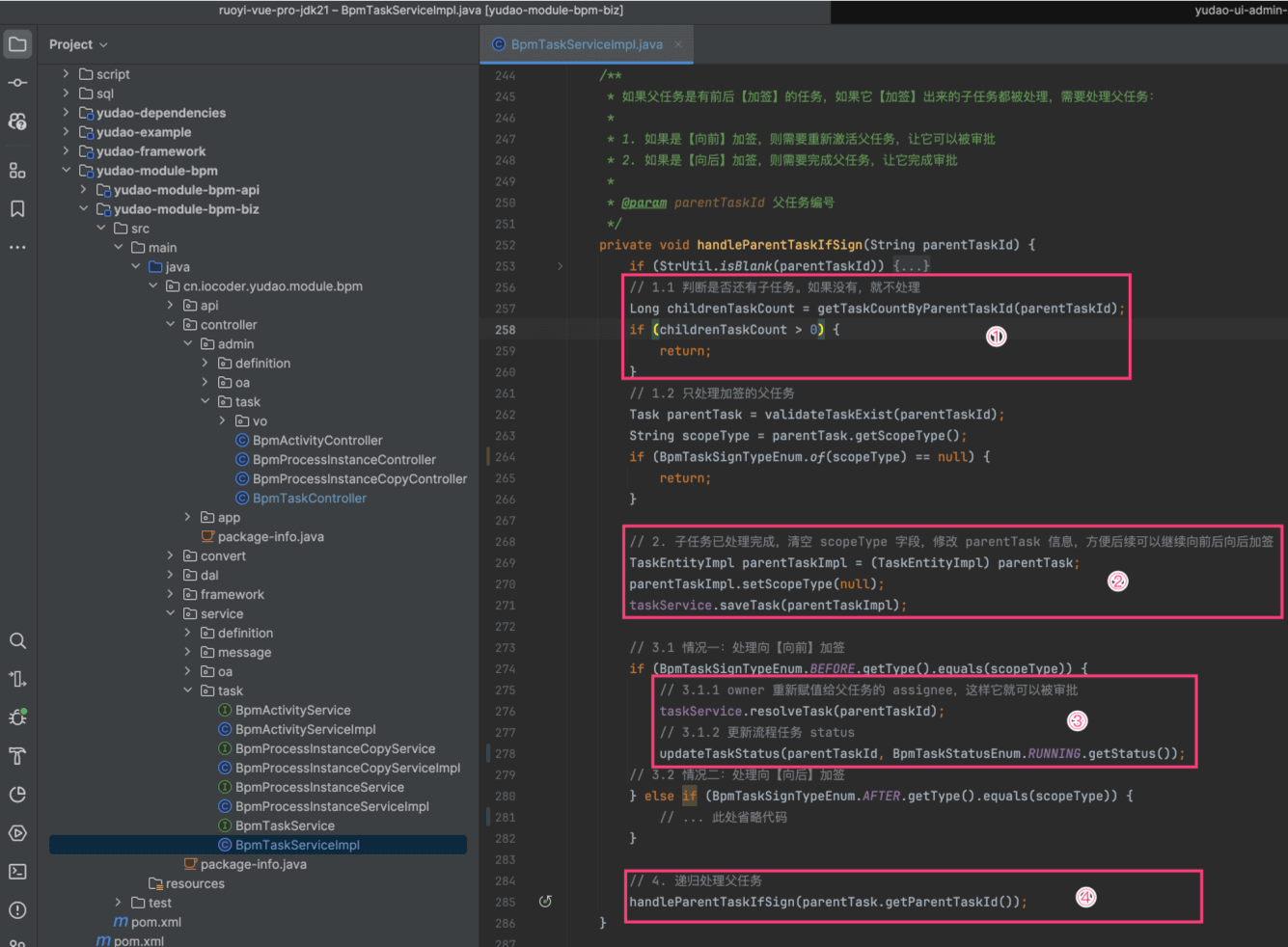
Task: Click the Find magnifier icon in sidebar
Action: click(17, 641)
